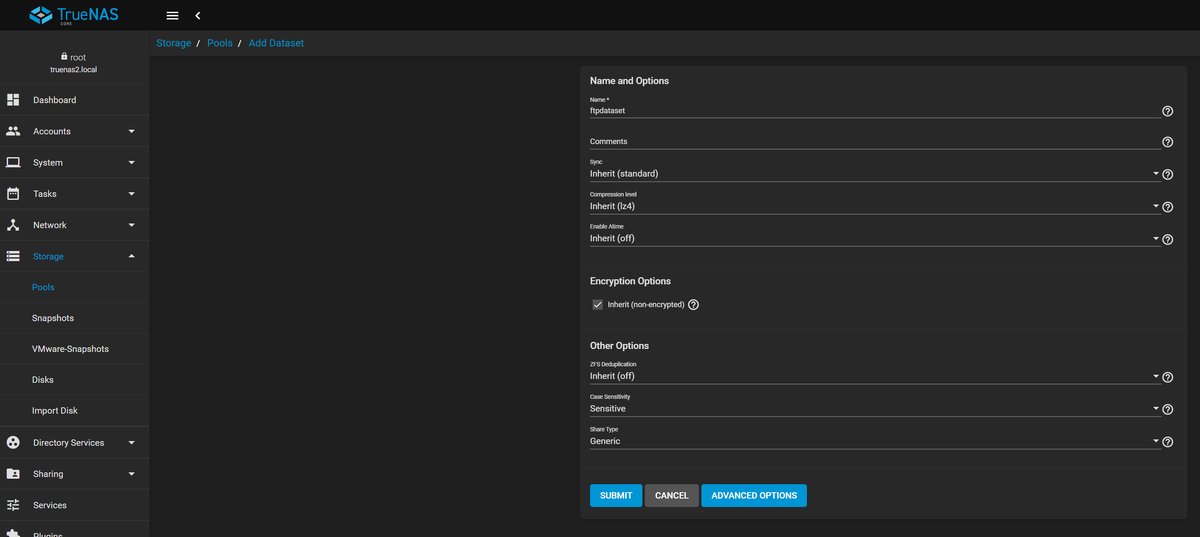Expand the Tasks menu arrow
This screenshot has width=1200, height=537.
point(131,194)
